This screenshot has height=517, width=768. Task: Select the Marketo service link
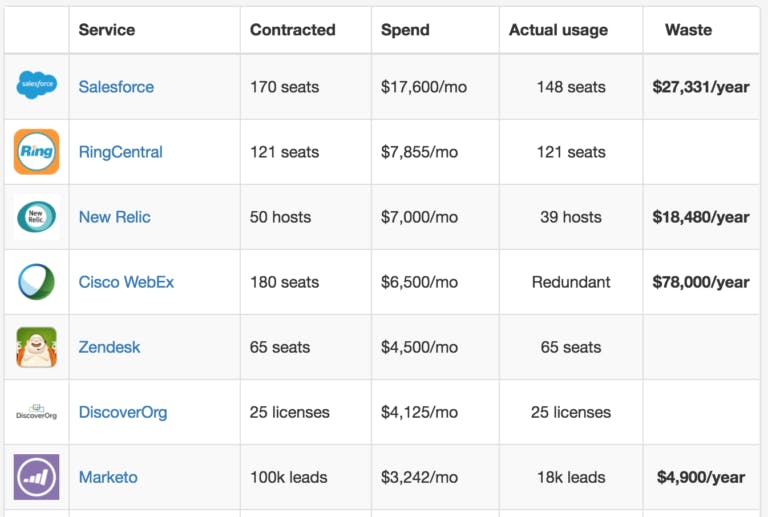[x=108, y=477]
